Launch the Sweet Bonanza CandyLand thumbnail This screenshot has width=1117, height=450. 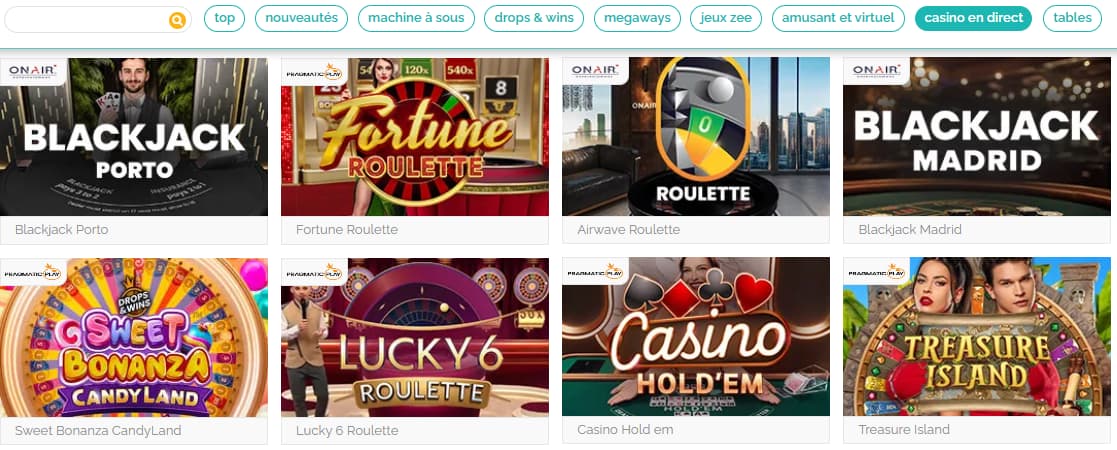134,337
